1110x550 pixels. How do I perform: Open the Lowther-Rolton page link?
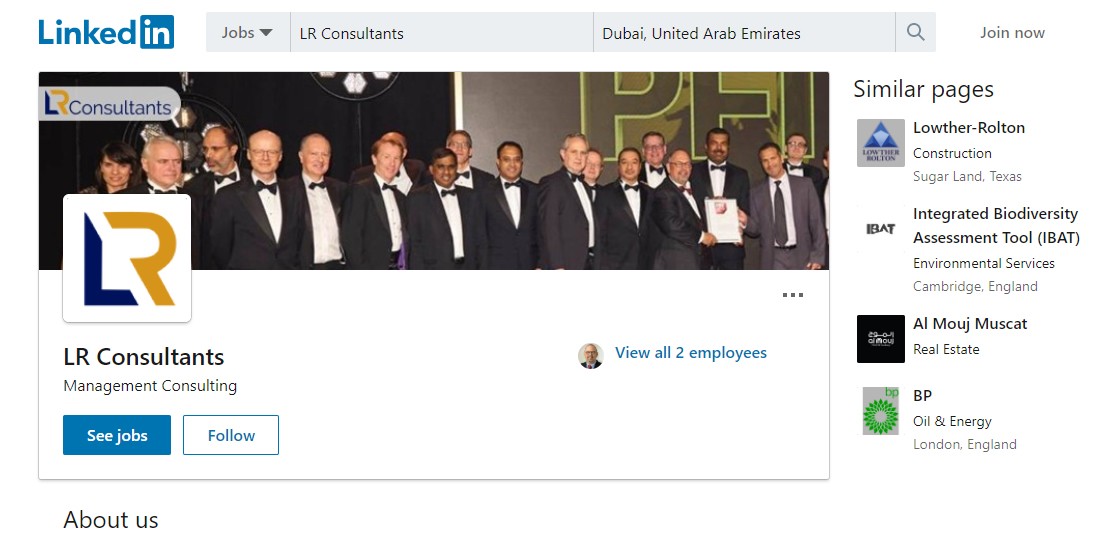pyautogui.click(x=969, y=128)
